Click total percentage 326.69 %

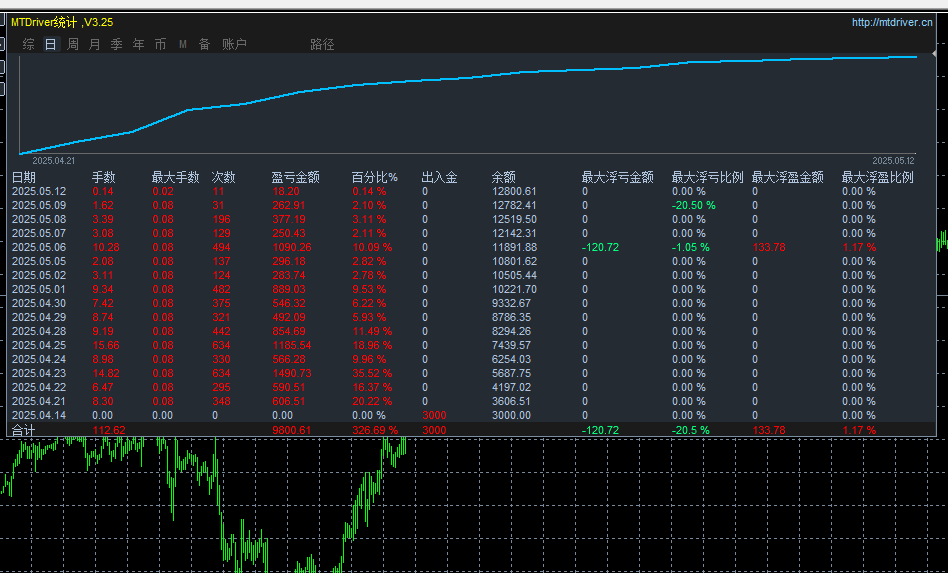click(375, 430)
